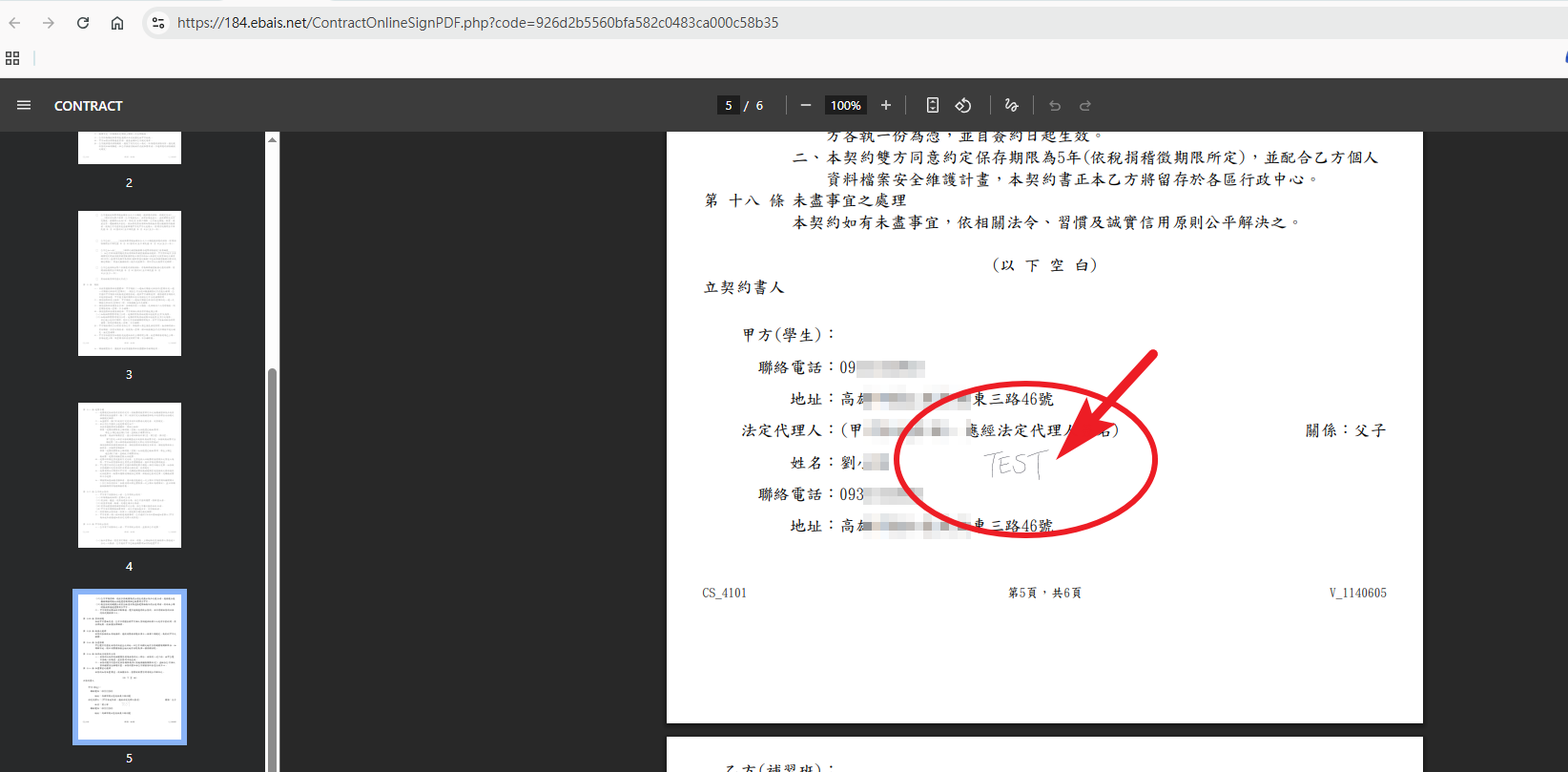Screen dimensions: 1568x772
Task: Redo the annotation
Action: tap(1085, 105)
